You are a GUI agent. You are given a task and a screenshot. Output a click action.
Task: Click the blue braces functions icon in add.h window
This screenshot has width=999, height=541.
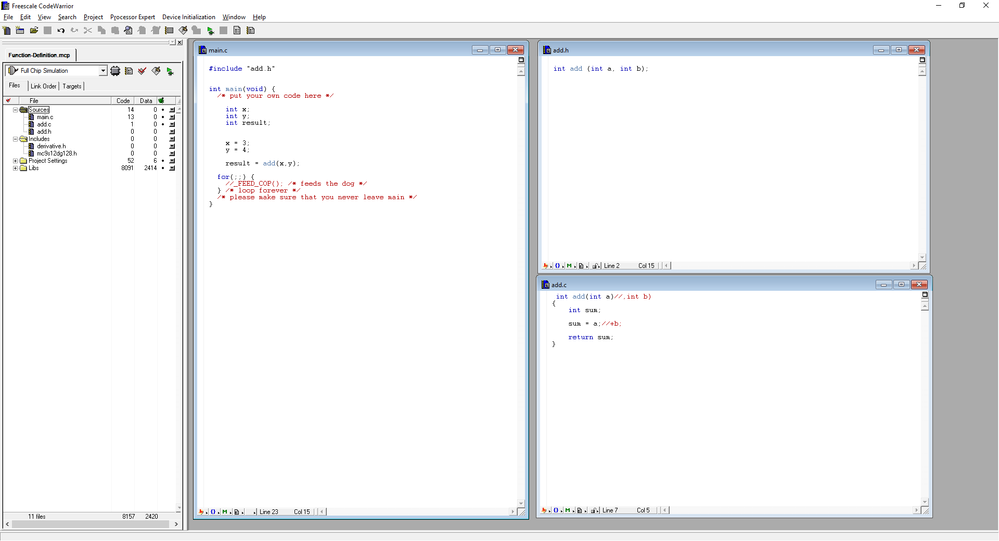(x=557, y=266)
